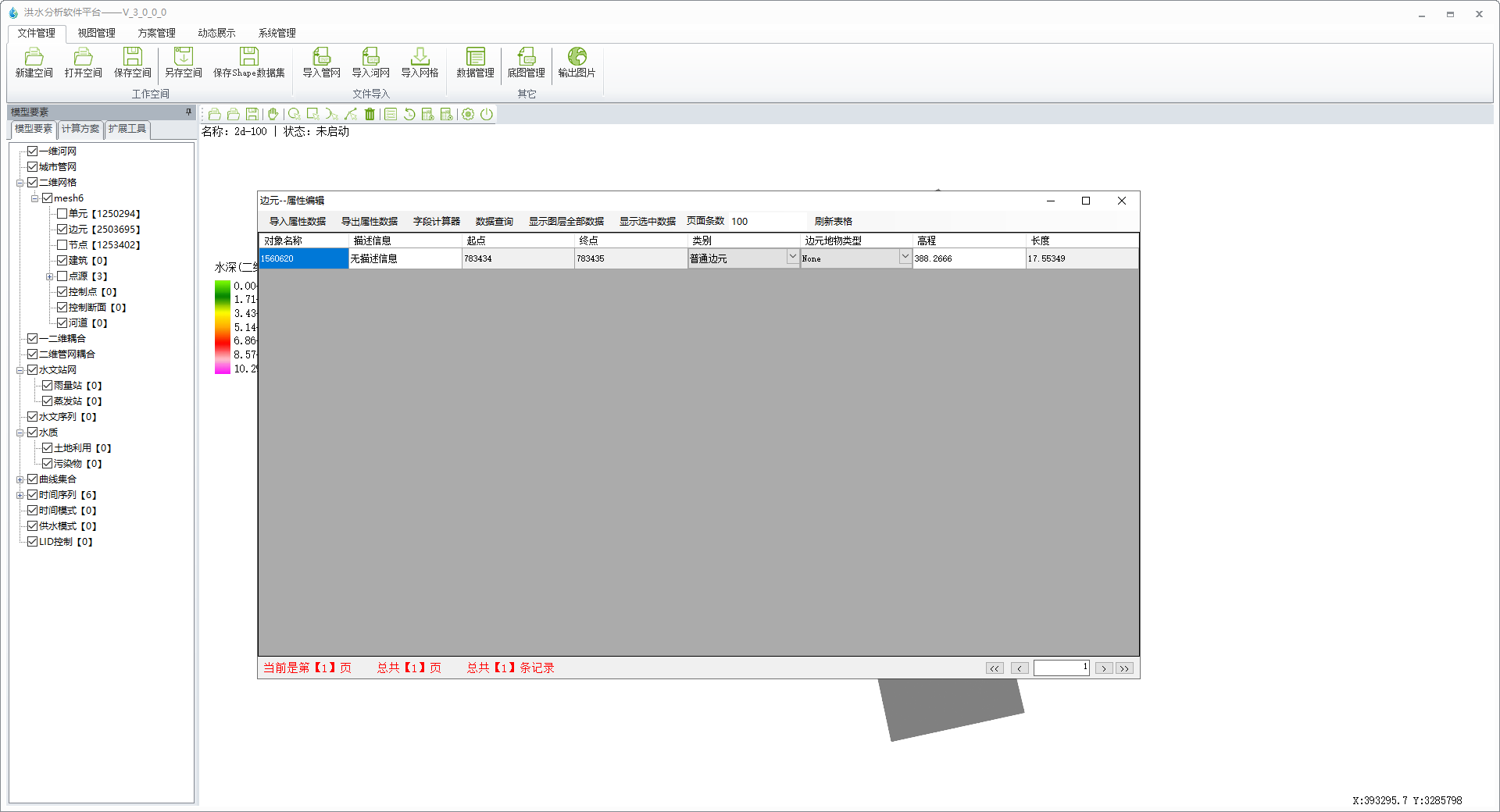Click the 打开空间 ribbon icon
The width and height of the screenshot is (1500, 812).
tap(83, 62)
